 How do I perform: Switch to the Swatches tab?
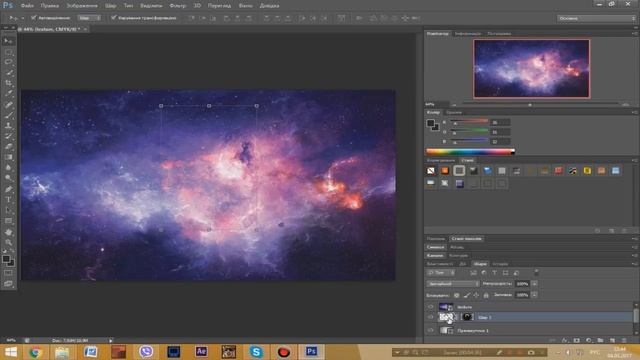(454, 112)
